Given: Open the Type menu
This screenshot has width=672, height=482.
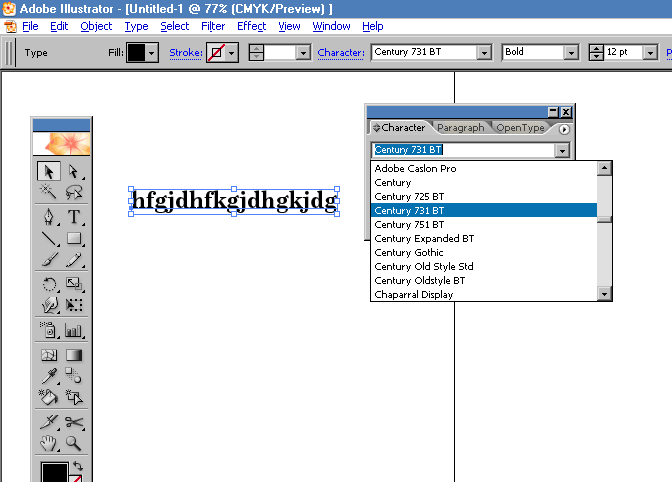Looking at the screenshot, I should pos(136,27).
